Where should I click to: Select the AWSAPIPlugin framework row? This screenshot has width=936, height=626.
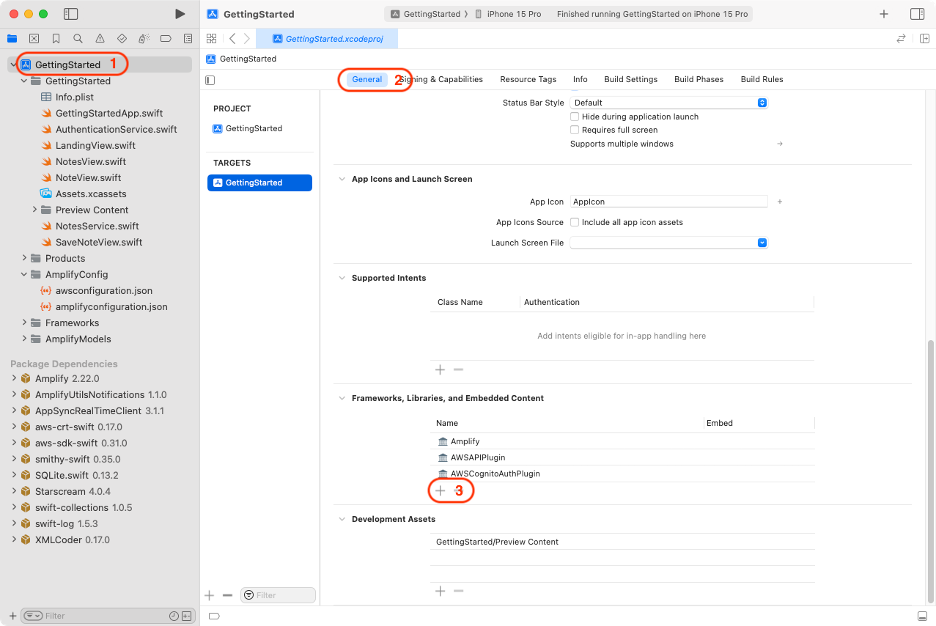[x=622, y=457]
